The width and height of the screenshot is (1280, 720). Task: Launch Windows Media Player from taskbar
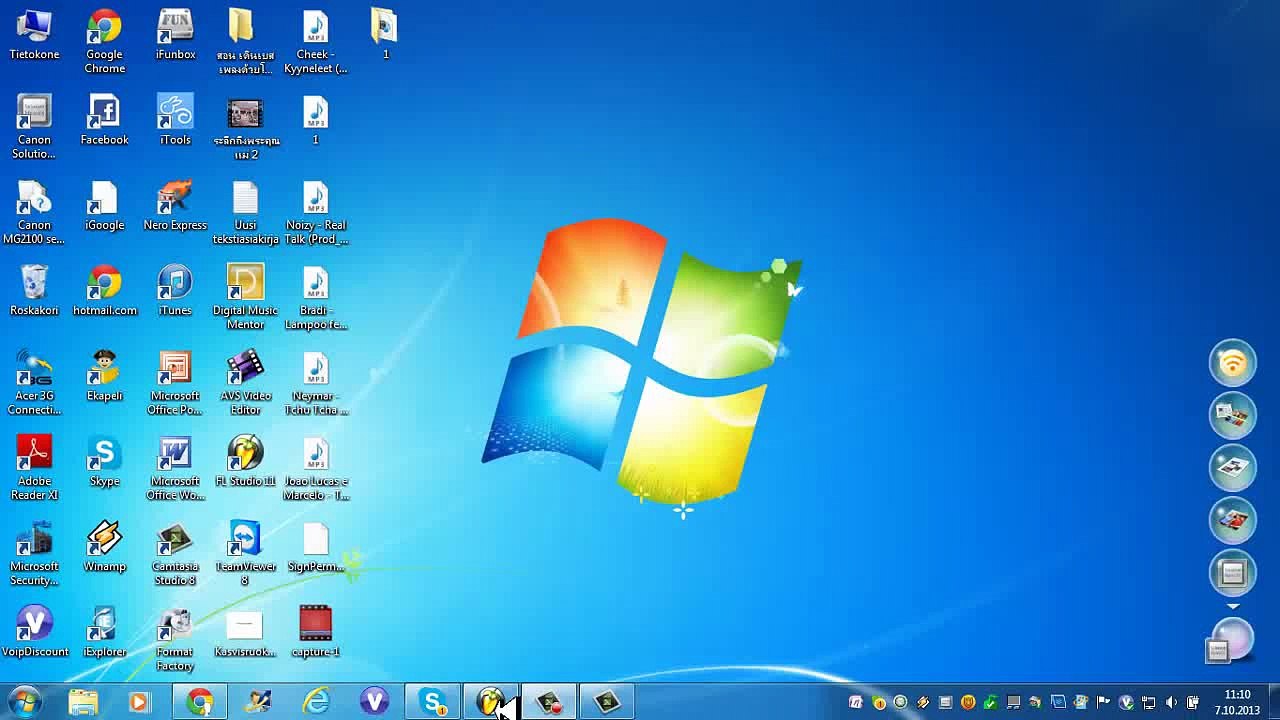point(139,702)
